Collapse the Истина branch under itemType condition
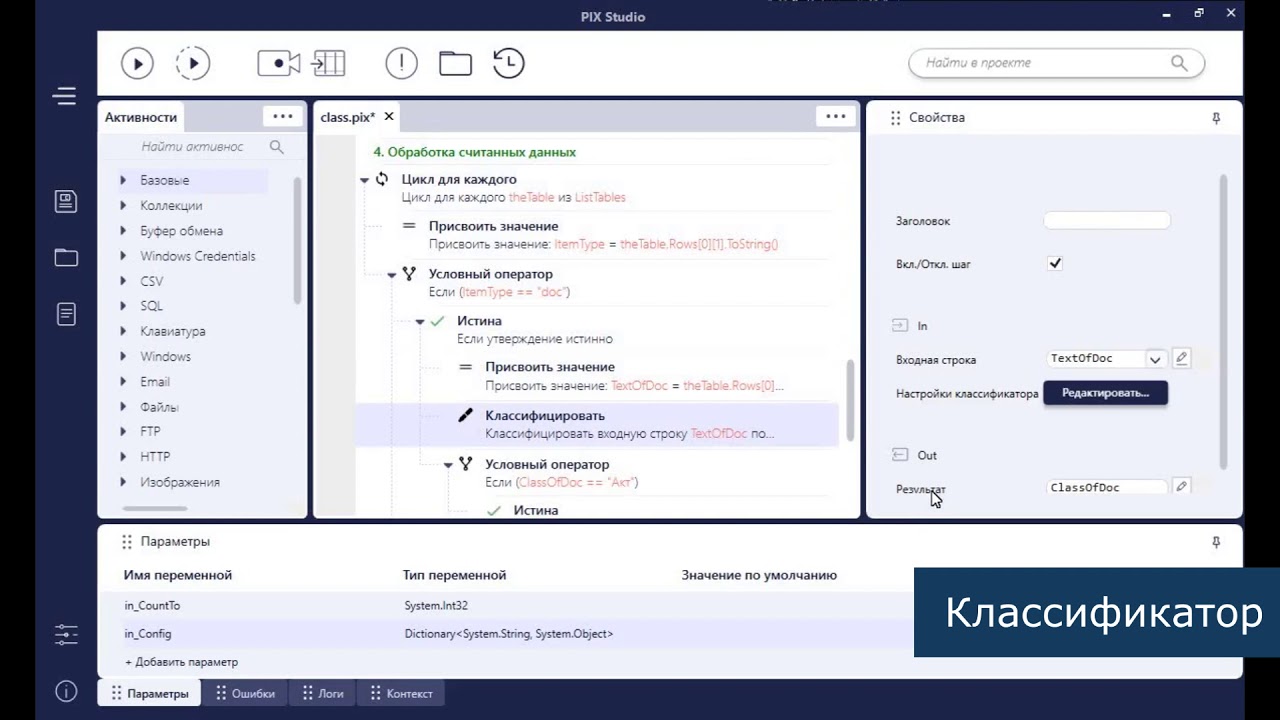The image size is (1280, 720). 420,322
